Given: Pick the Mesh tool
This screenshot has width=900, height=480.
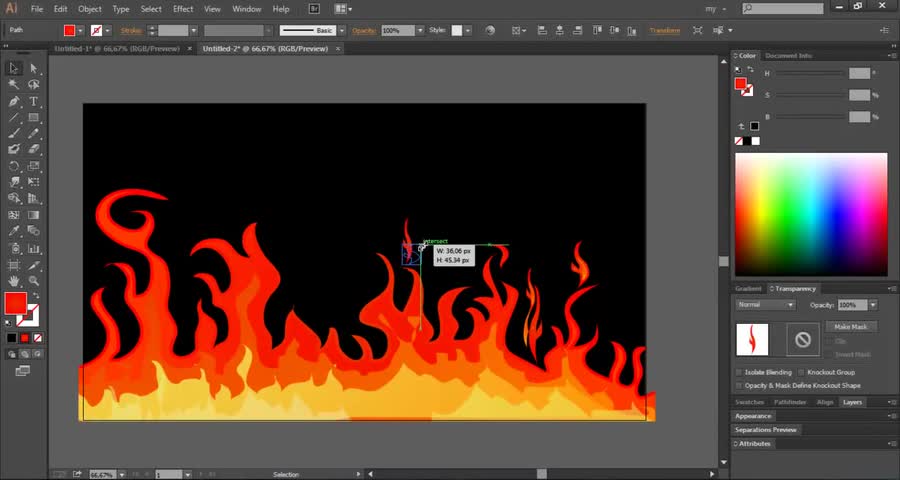Looking at the screenshot, I should pyautogui.click(x=14, y=215).
